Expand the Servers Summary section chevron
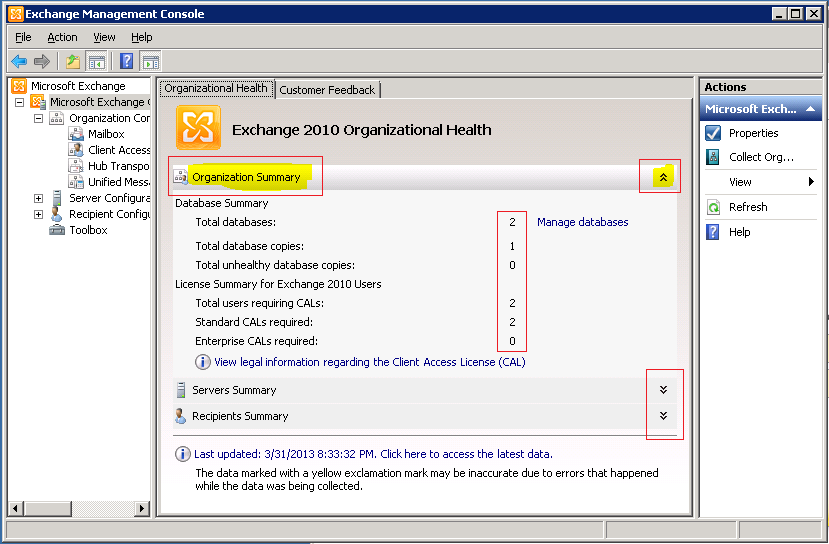This screenshot has height=544, width=829. [664, 390]
